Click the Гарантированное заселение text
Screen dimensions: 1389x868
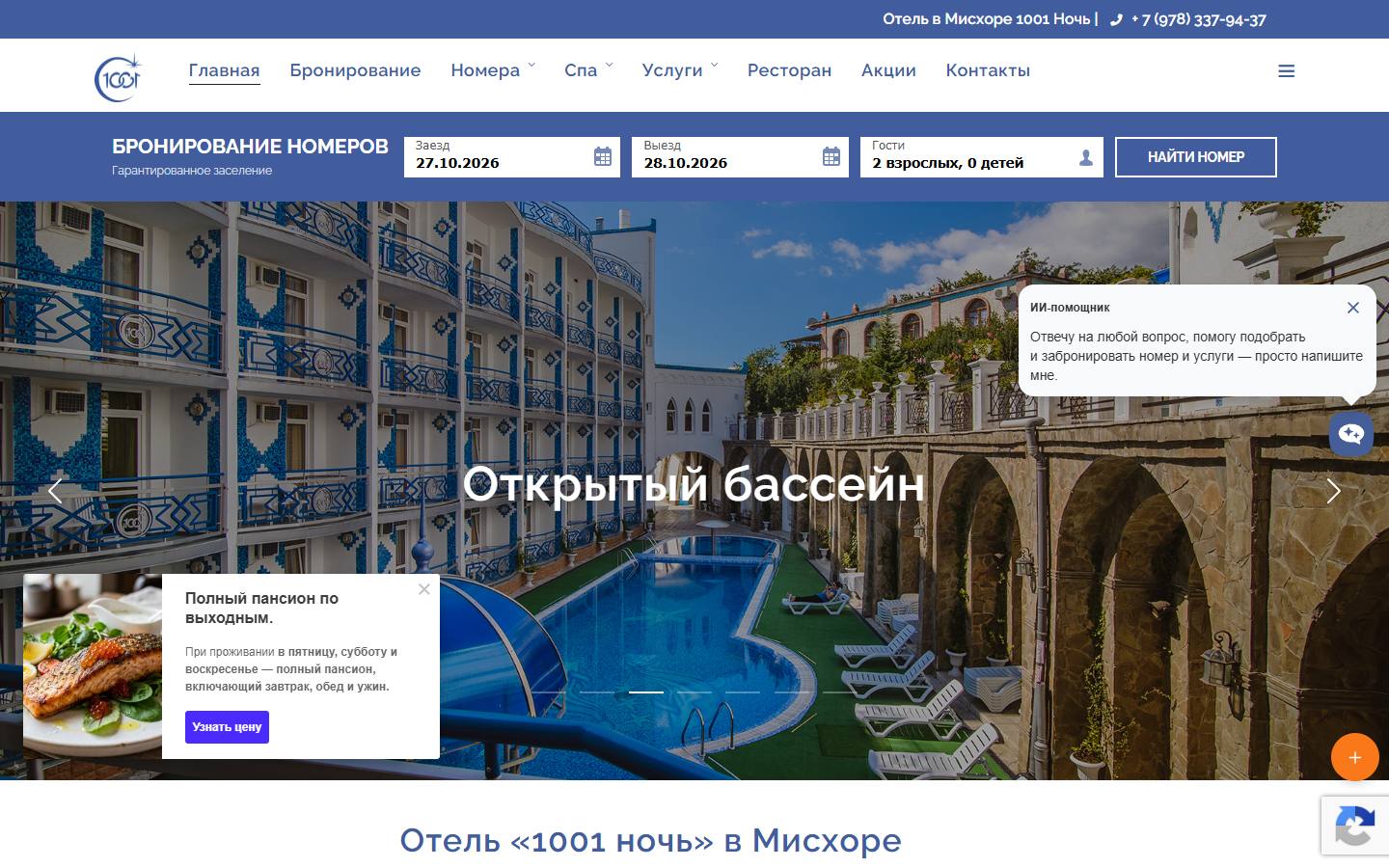click(192, 171)
